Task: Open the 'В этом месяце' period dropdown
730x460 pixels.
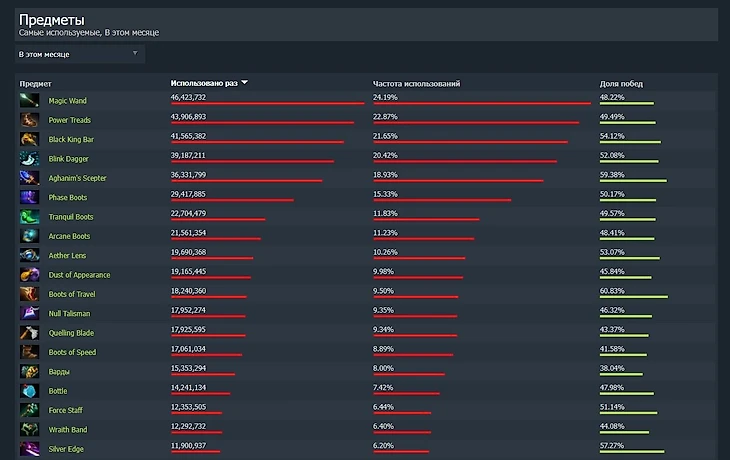Action: (x=80, y=54)
